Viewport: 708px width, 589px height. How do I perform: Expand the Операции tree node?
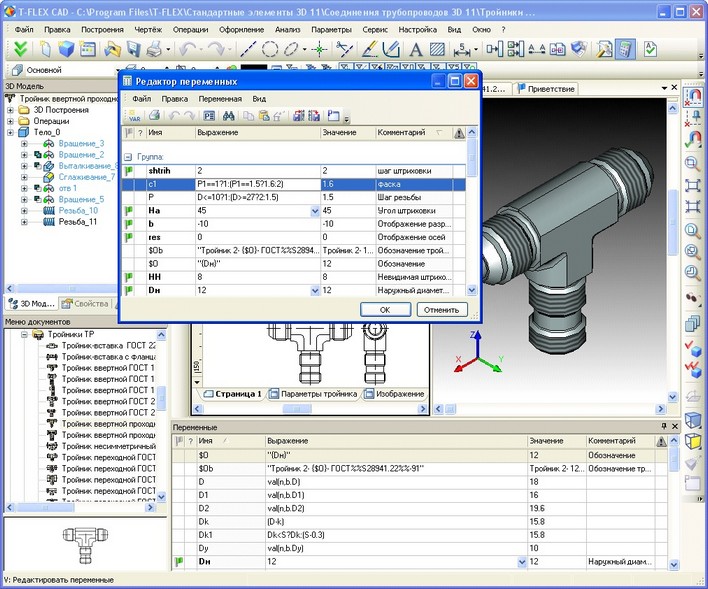[x=10, y=121]
